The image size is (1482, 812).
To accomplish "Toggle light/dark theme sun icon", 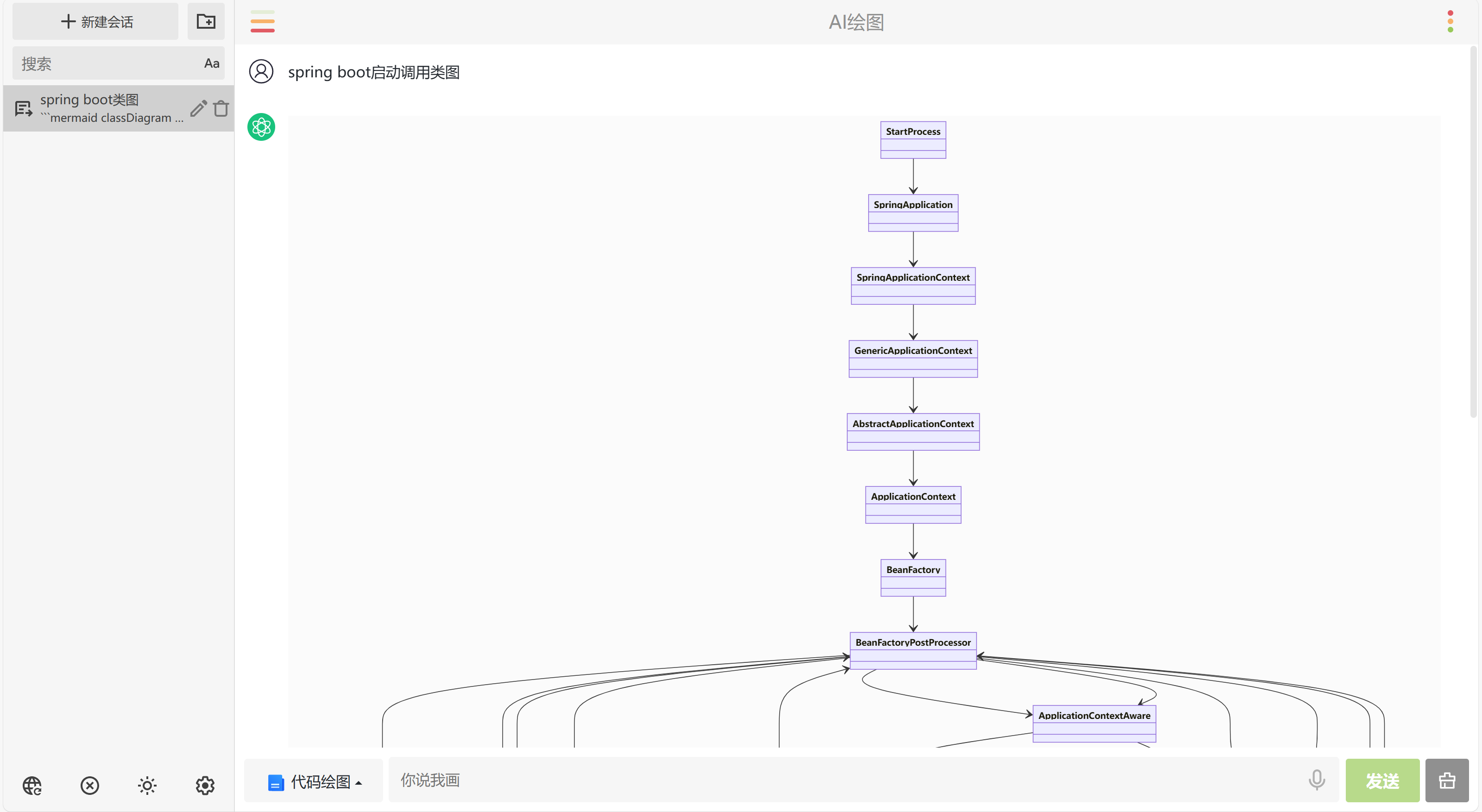I will pyautogui.click(x=147, y=785).
